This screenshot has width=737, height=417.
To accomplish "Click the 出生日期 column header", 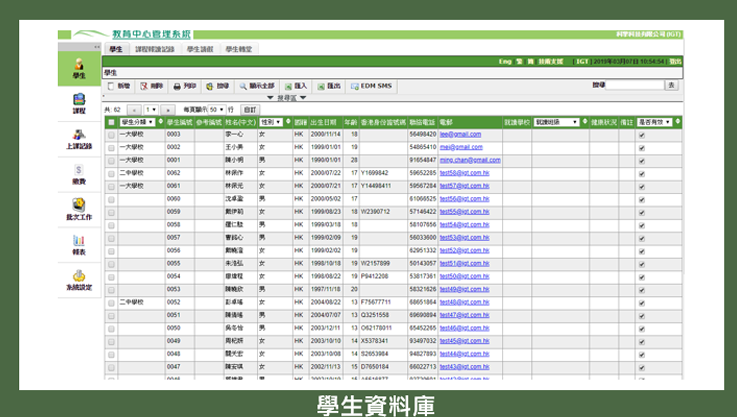I will 323,122.
